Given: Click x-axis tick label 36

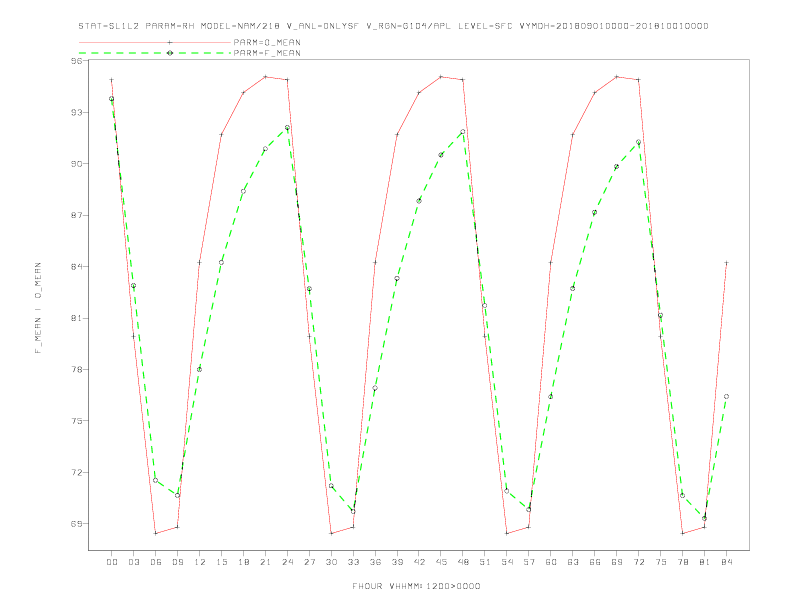Looking at the screenshot, I should coord(375,562).
